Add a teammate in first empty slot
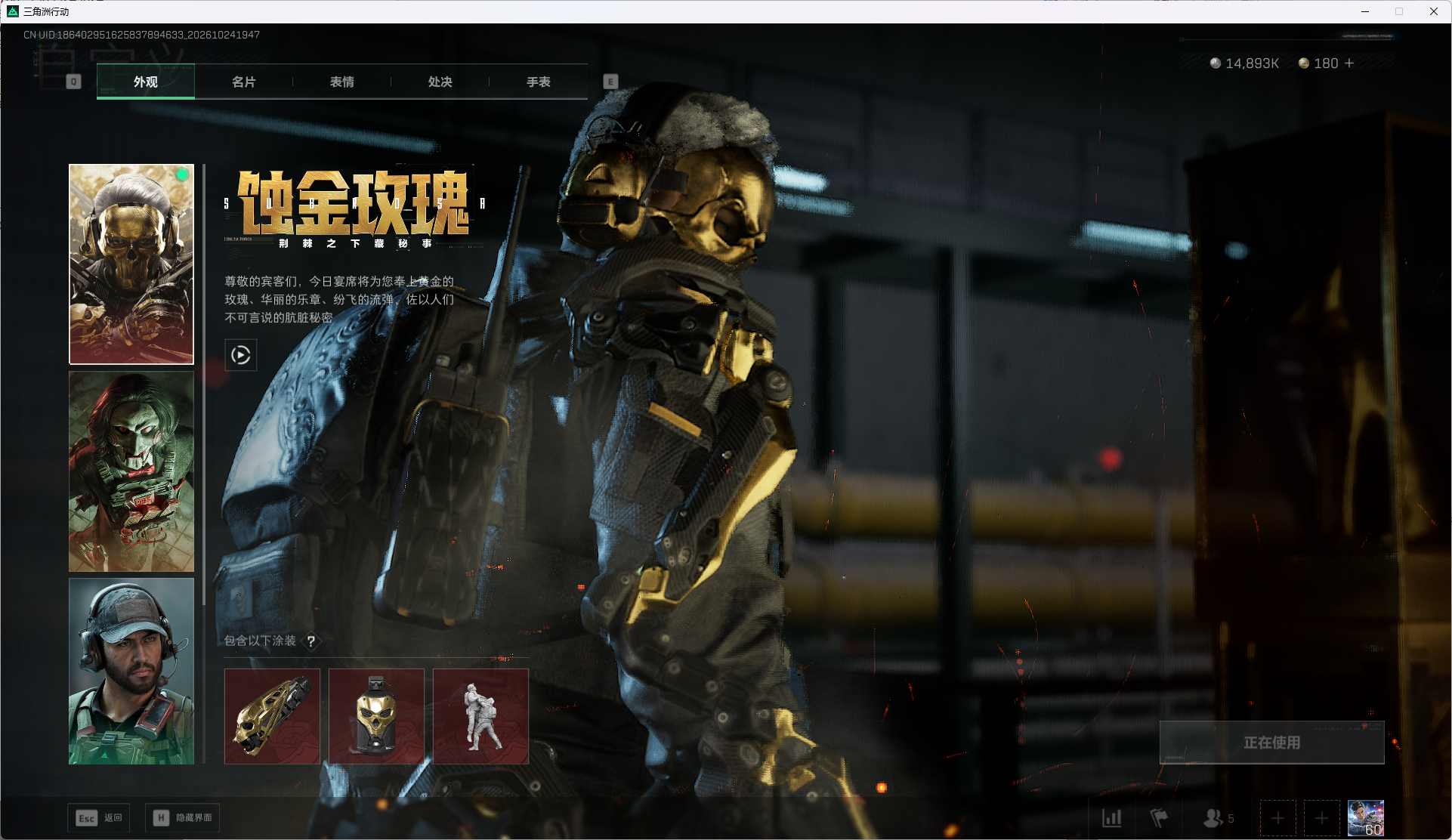1452x840 pixels. pos(1277,818)
